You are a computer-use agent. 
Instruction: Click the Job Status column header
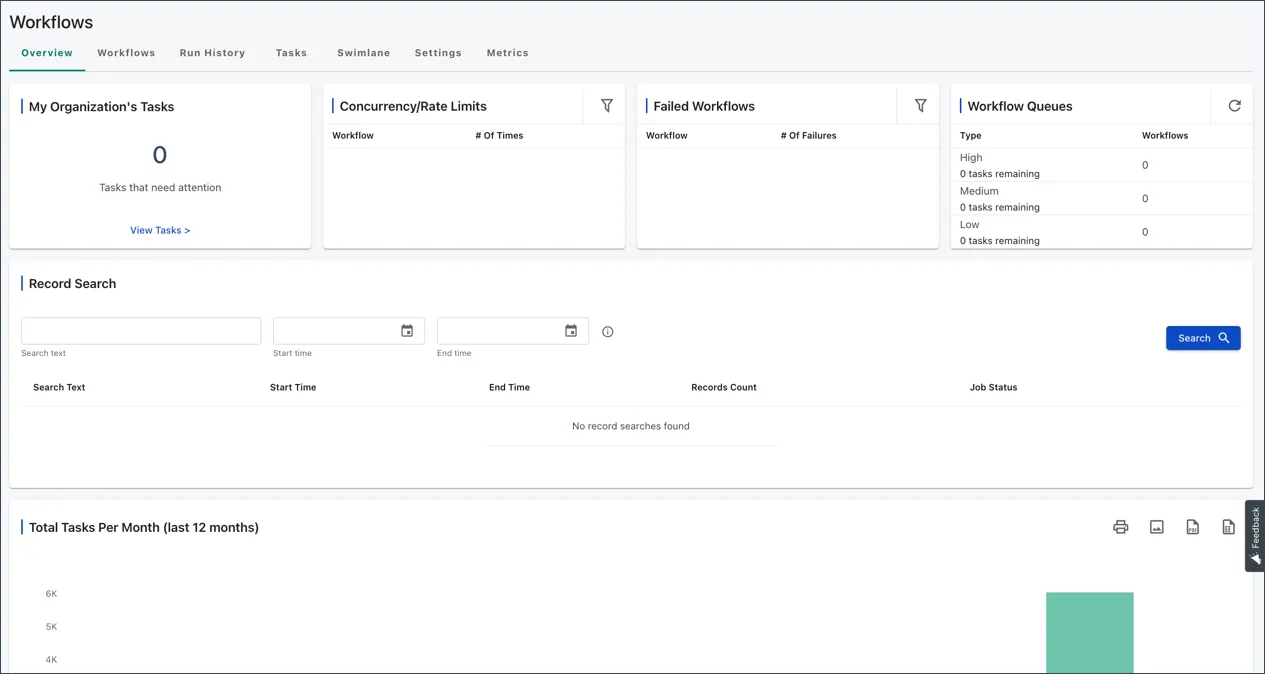pyautogui.click(x=993, y=387)
